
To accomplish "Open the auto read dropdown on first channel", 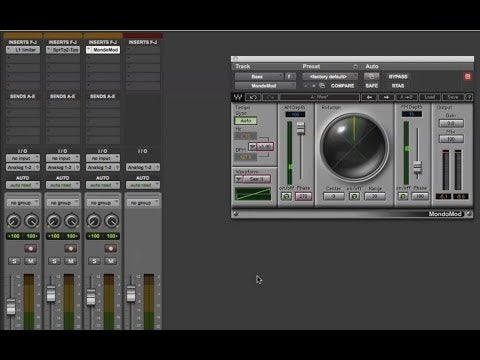I will pyautogui.click(x=23, y=185).
